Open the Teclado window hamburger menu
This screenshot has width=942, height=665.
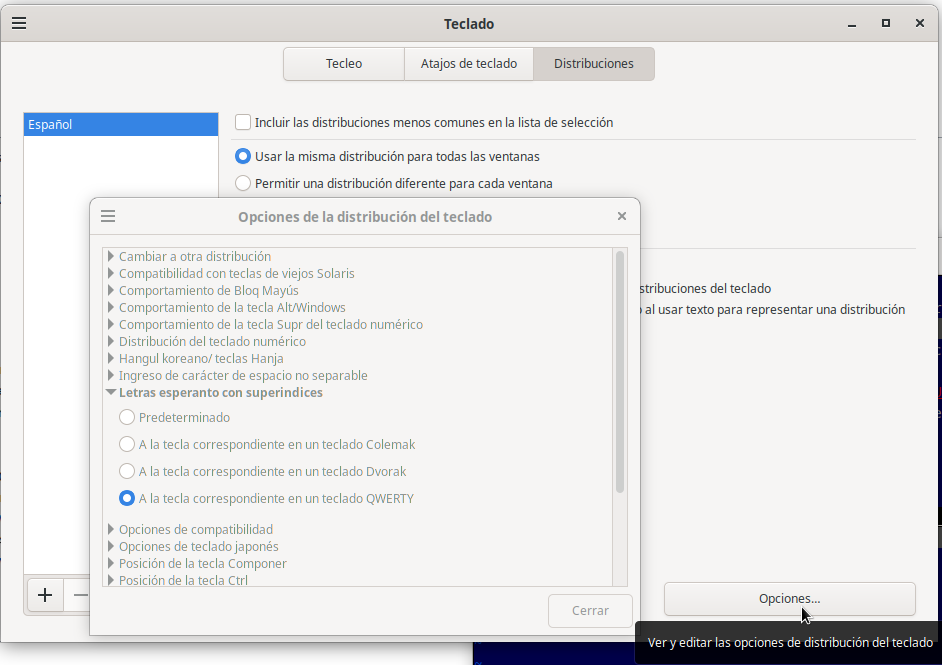19,23
